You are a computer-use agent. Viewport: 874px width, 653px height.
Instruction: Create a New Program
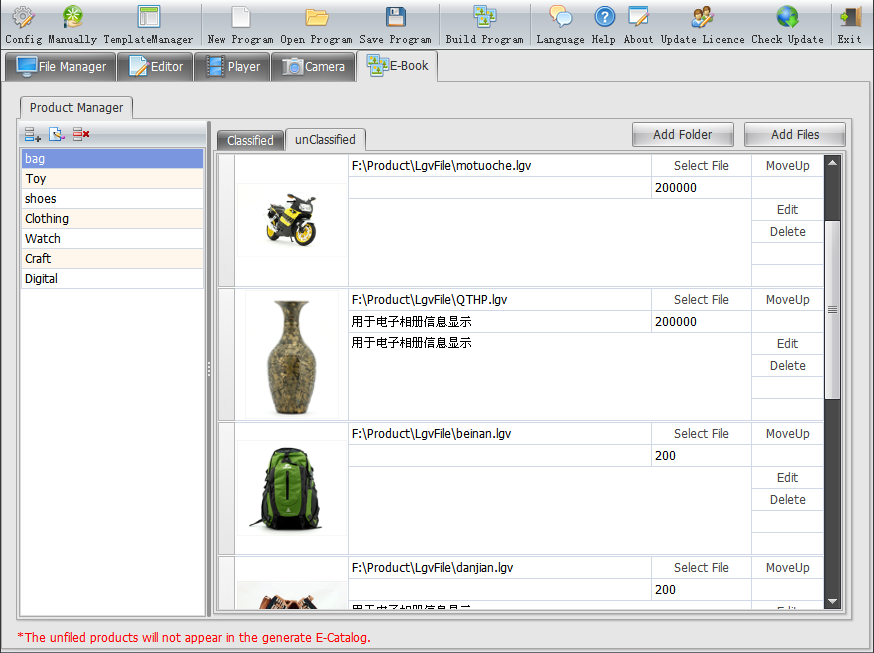[241, 17]
